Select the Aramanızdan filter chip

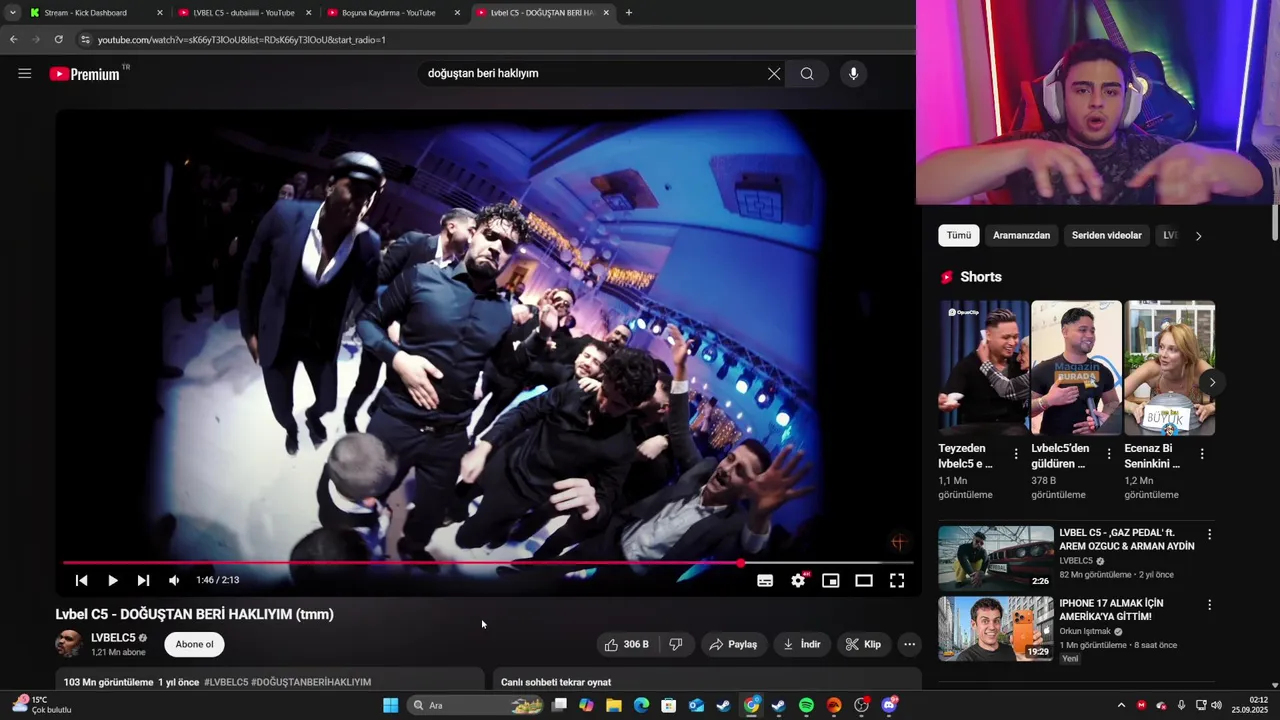coord(1021,235)
